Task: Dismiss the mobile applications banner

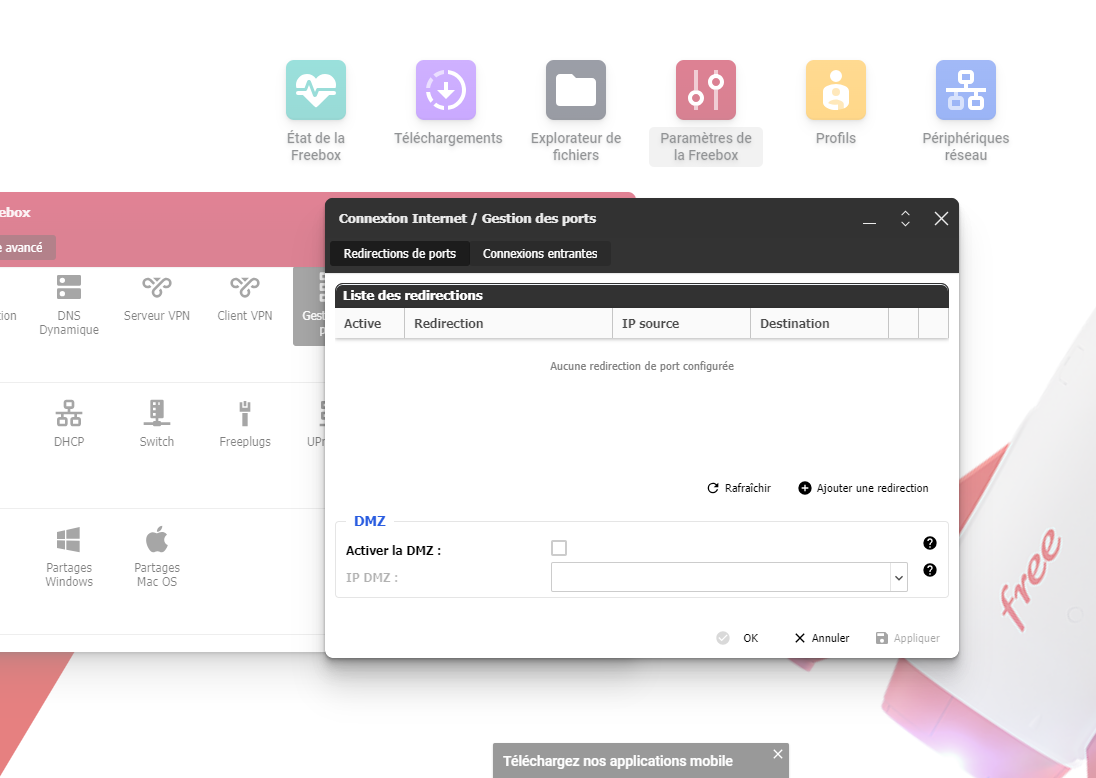Action: coord(778,754)
